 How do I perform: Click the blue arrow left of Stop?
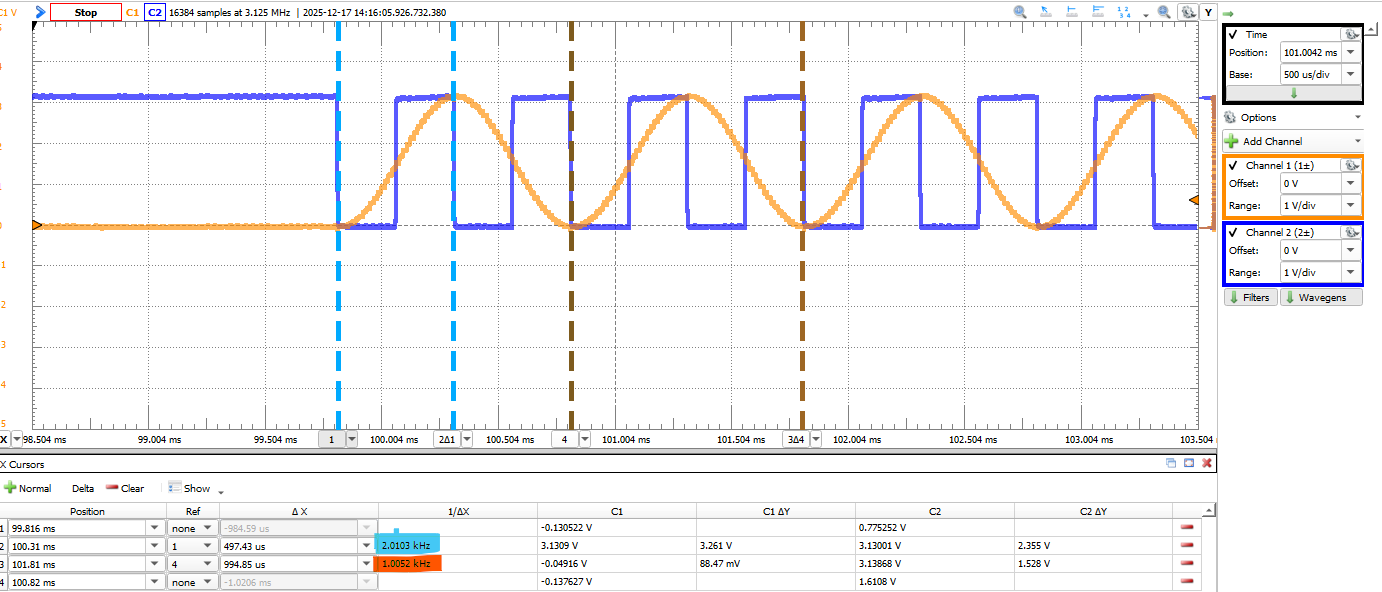click(x=40, y=13)
